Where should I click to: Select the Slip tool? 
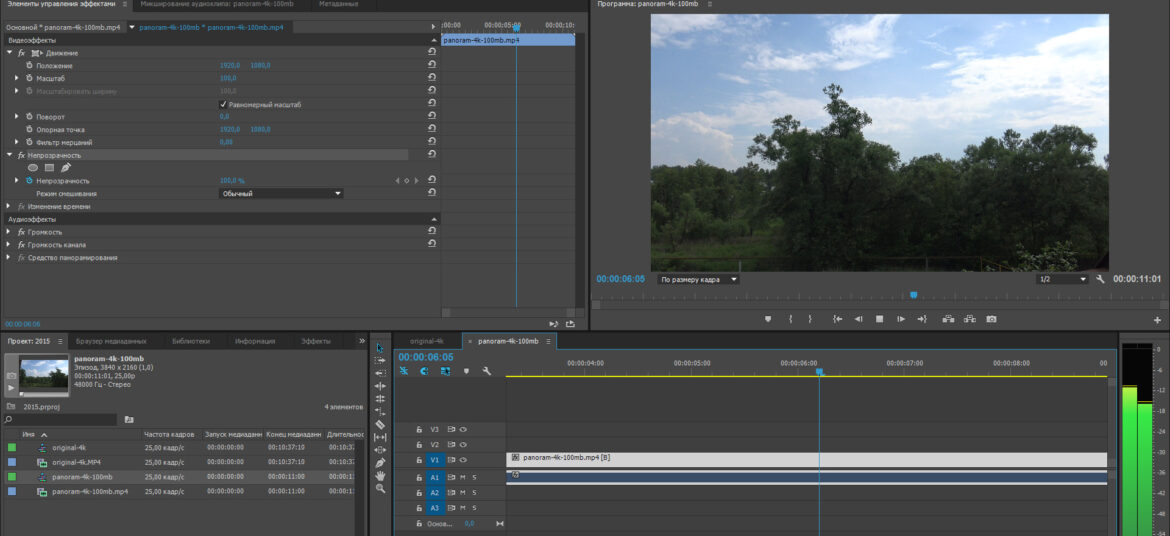click(380, 437)
